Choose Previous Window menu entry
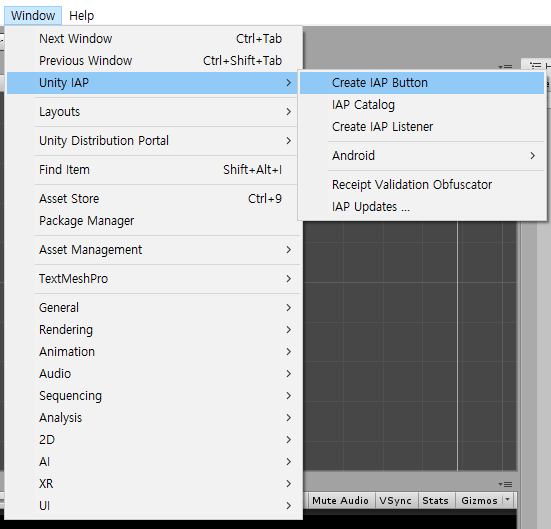551x529 pixels. pyautogui.click(x=153, y=60)
